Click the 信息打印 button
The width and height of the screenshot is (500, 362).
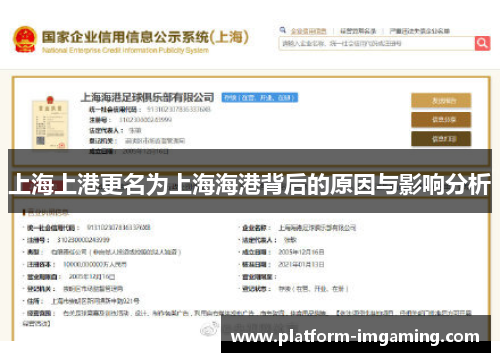(441, 139)
